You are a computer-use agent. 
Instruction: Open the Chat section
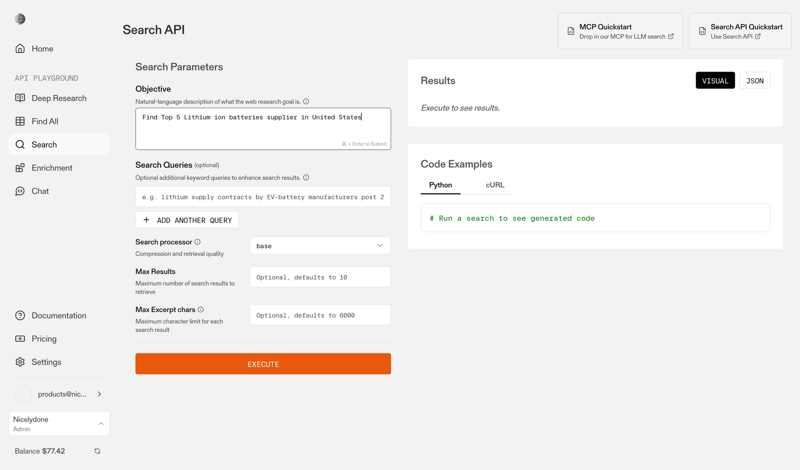(59, 191)
